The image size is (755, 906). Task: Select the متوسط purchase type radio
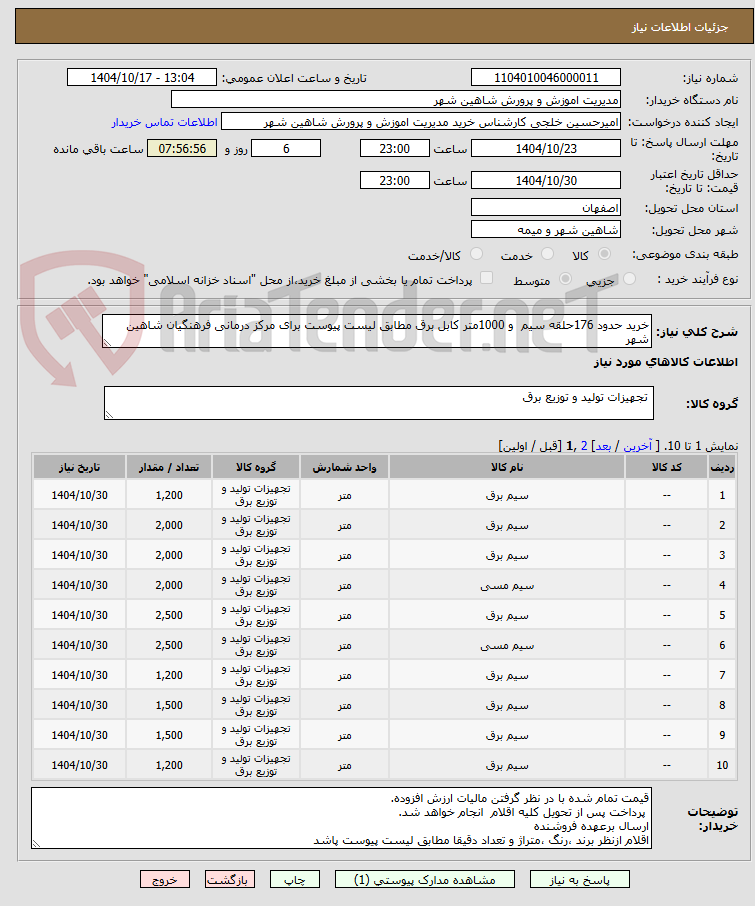(x=566, y=279)
